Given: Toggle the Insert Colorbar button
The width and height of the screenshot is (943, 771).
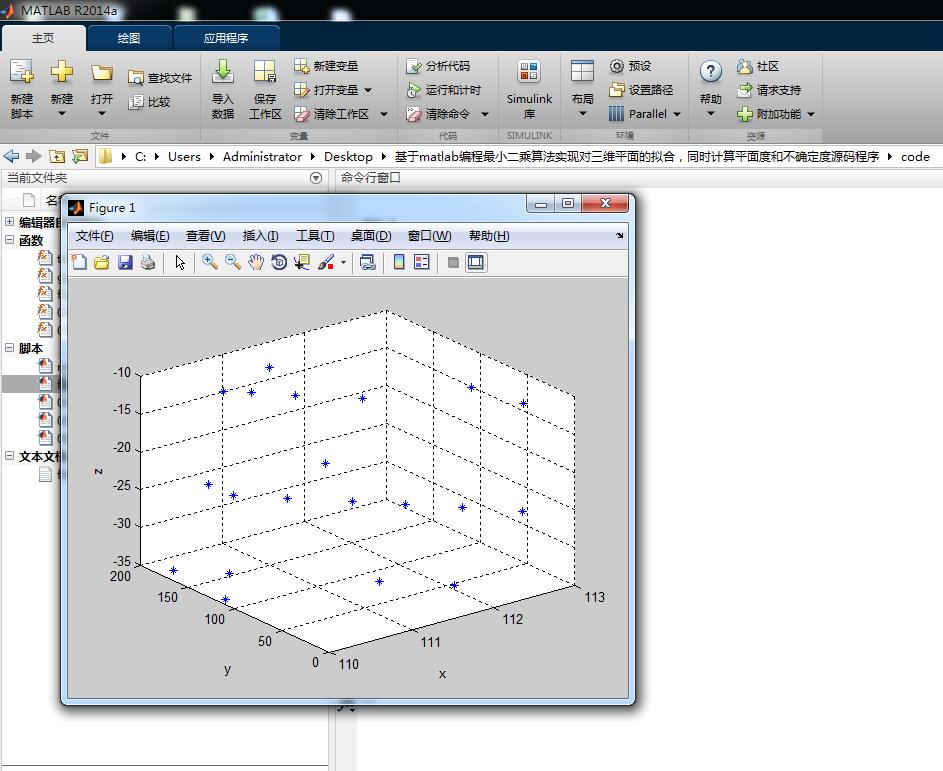Looking at the screenshot, I should pos(399,262).
